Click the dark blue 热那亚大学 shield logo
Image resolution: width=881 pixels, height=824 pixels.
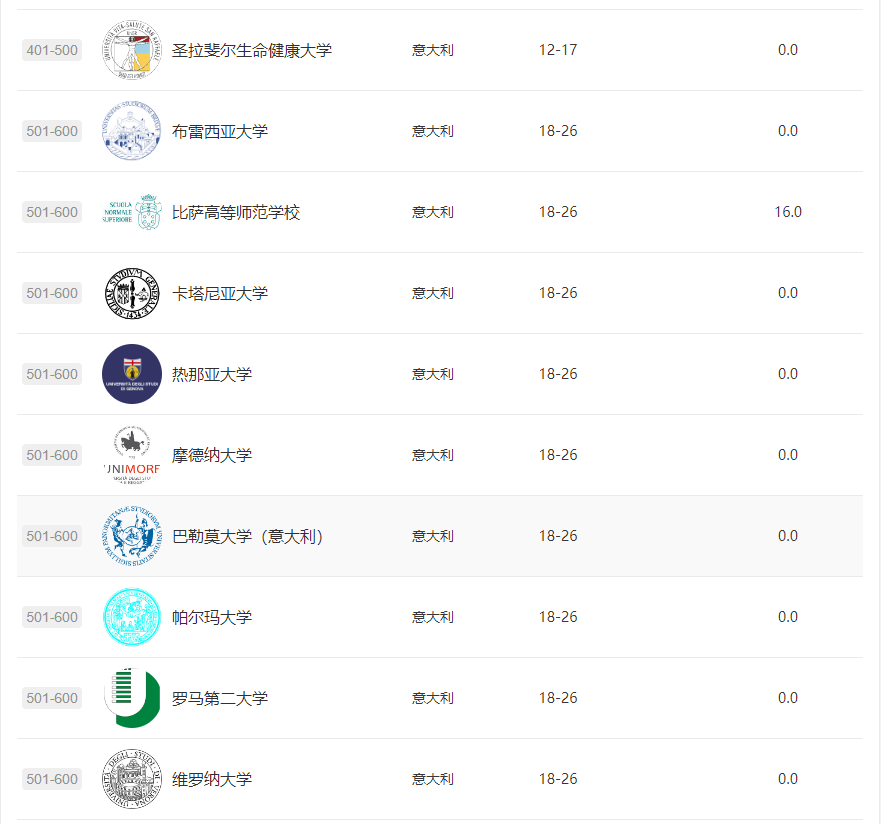[131, 373]
